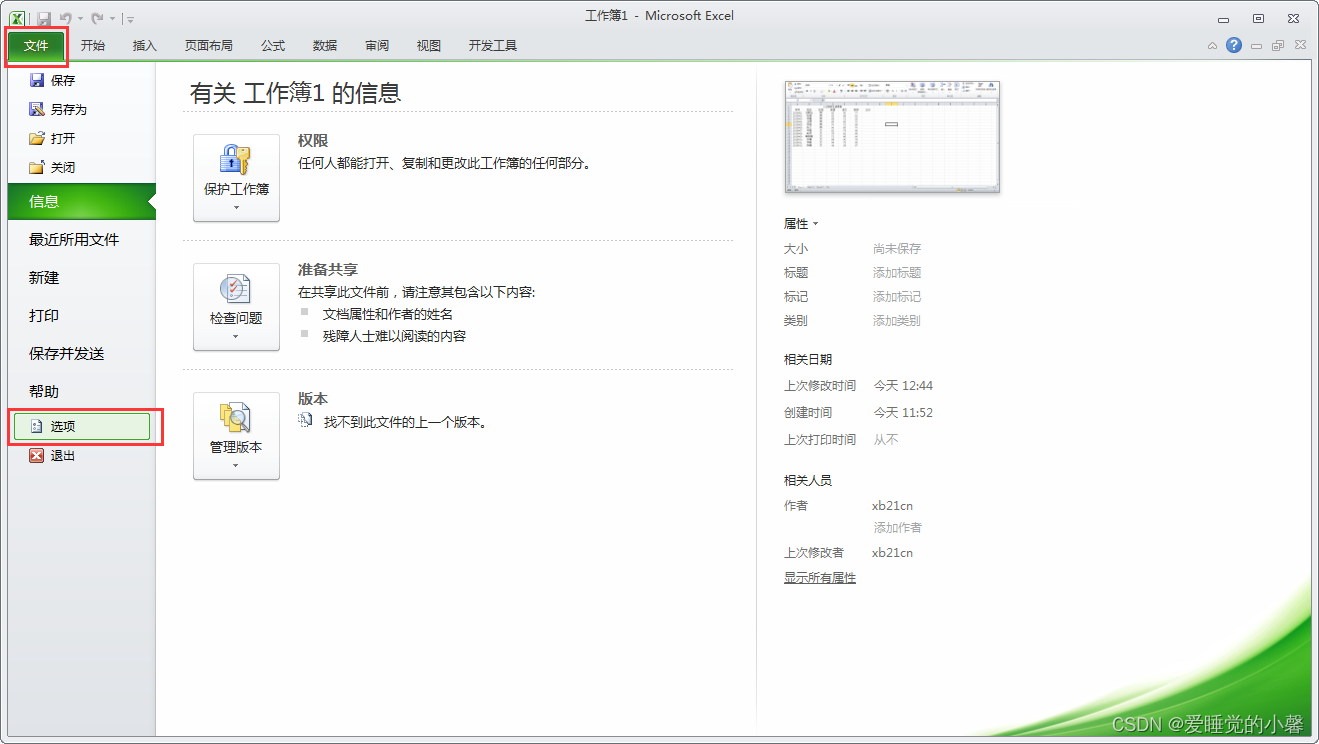Click the 文件 tab
Viewport: 1319px width, 744px height.
click(36, 45)
